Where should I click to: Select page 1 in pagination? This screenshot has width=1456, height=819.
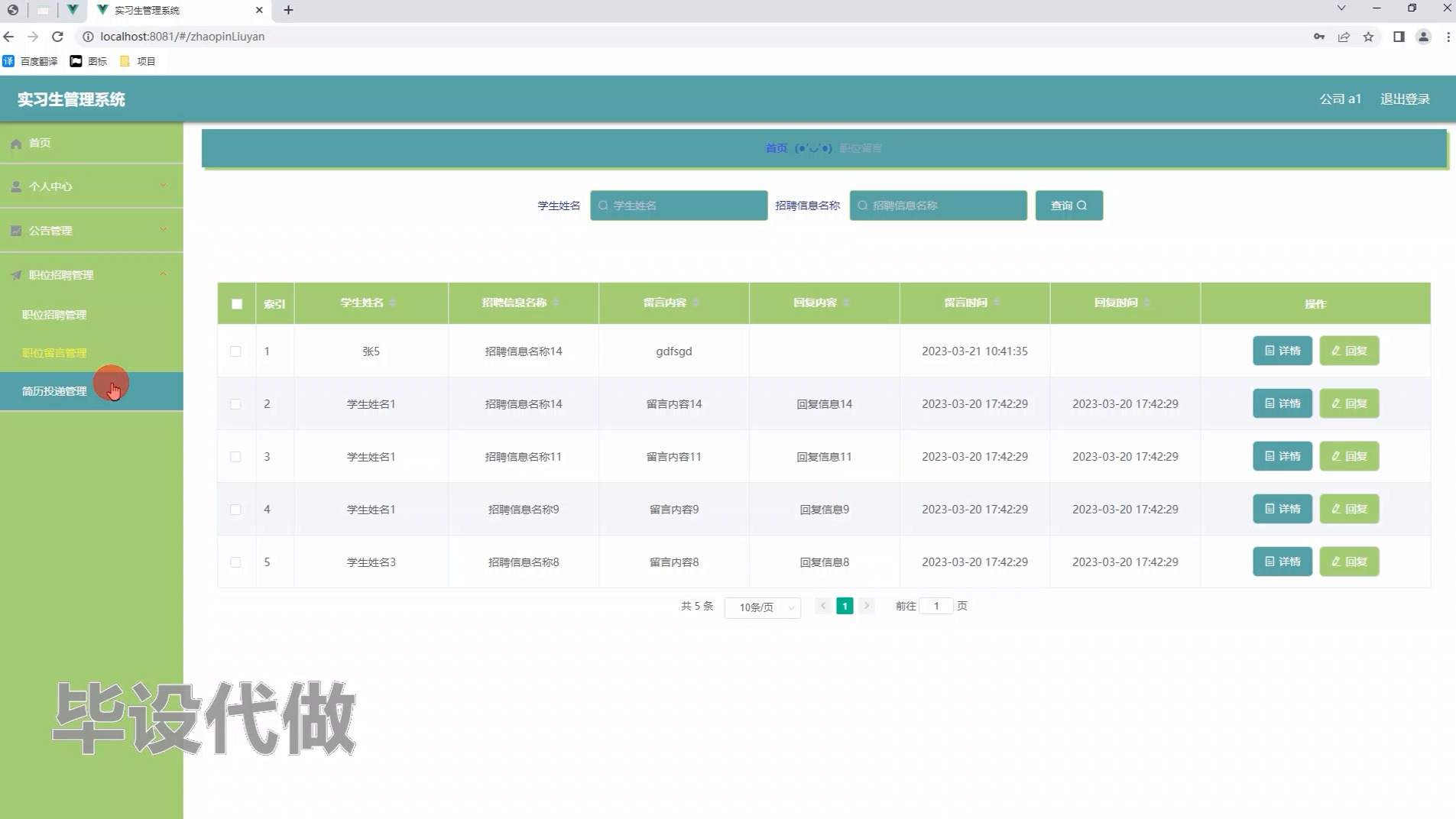pyautogui.click(x=845, y=606)
